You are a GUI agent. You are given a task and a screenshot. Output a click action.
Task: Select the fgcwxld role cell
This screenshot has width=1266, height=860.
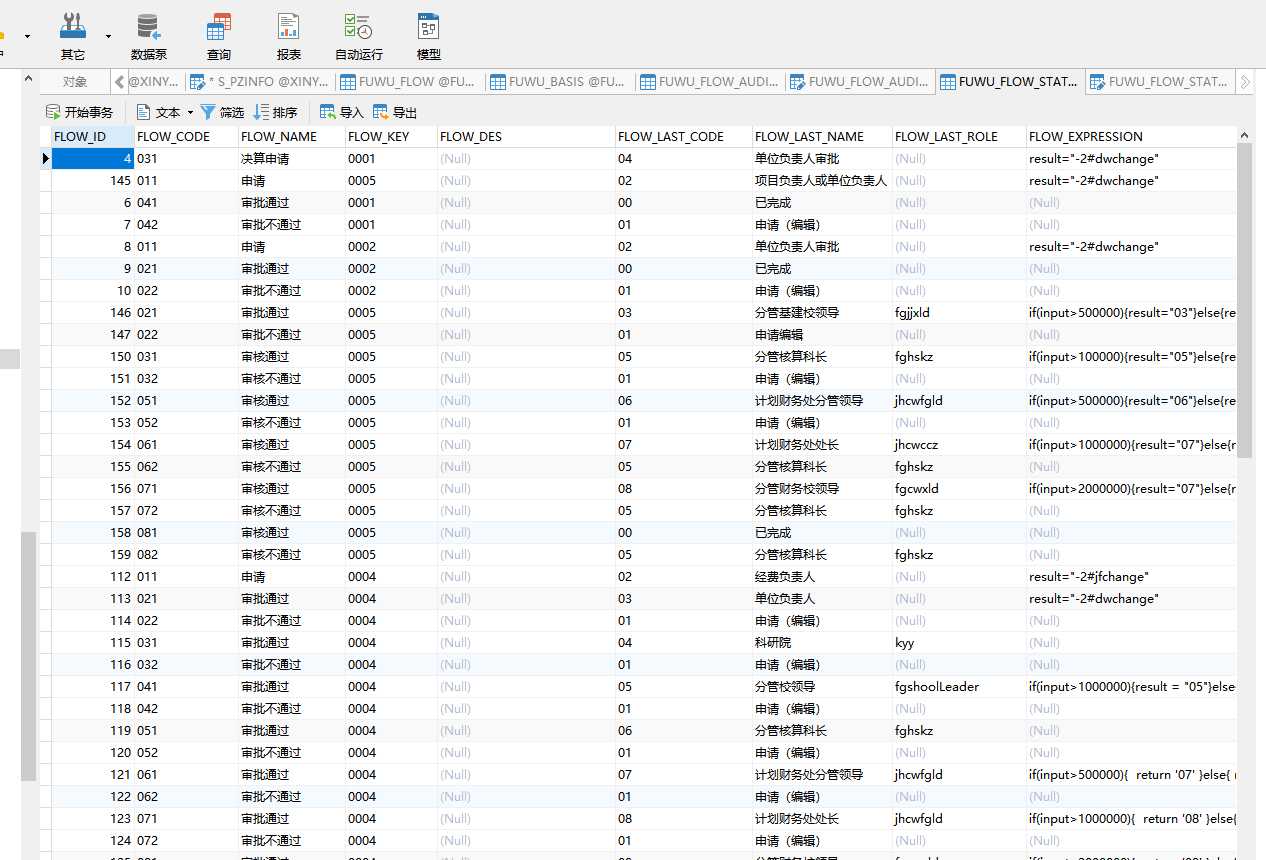click(x=959, y=488)
